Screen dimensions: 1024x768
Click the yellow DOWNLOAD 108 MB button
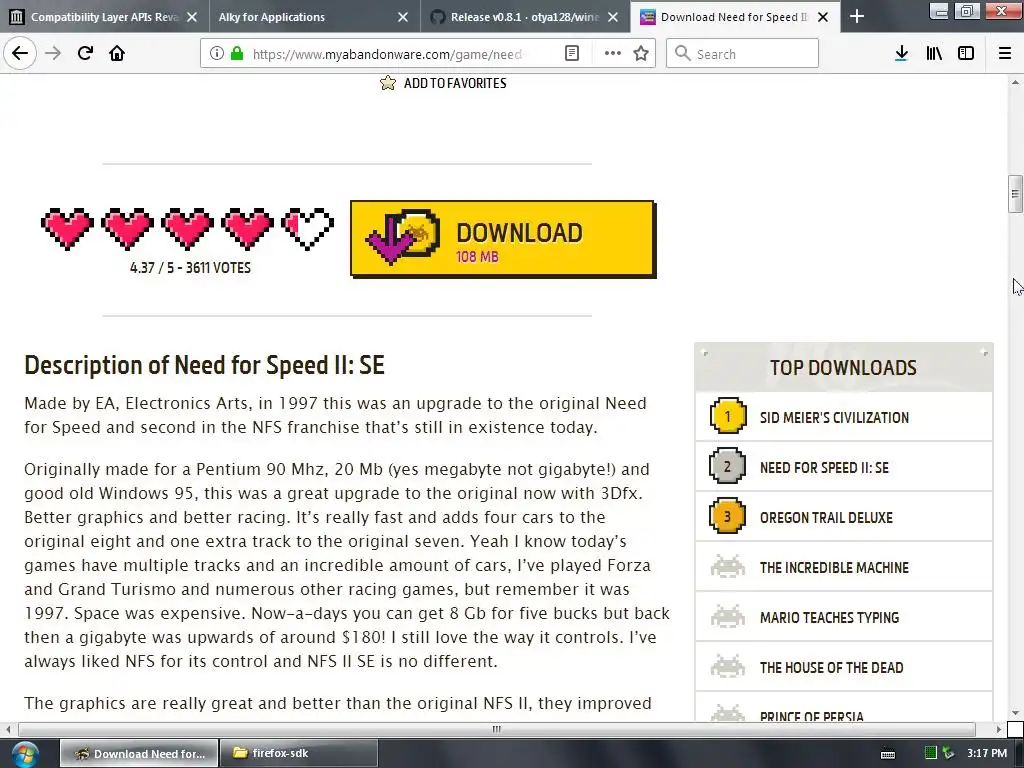point(503,239)
